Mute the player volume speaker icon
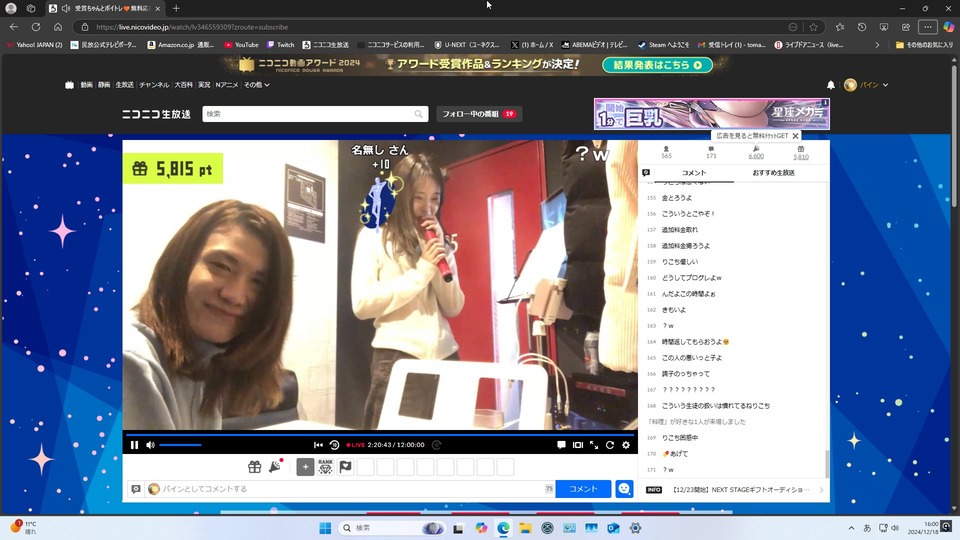Image resolution: width=960 pixels, height=540 pixels. [x=151, y=445]
